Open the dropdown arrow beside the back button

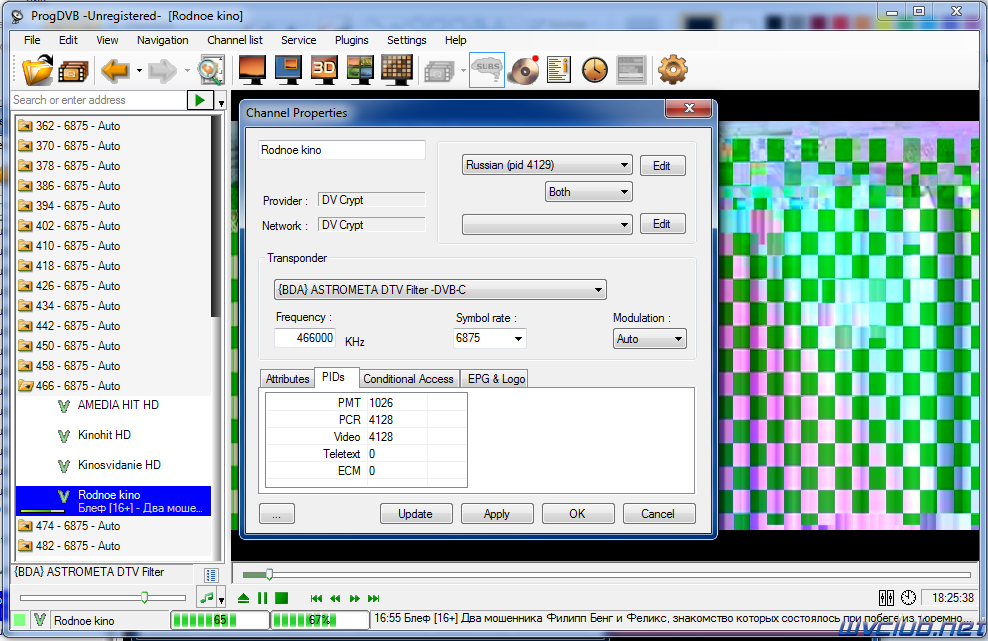[139, 71]
